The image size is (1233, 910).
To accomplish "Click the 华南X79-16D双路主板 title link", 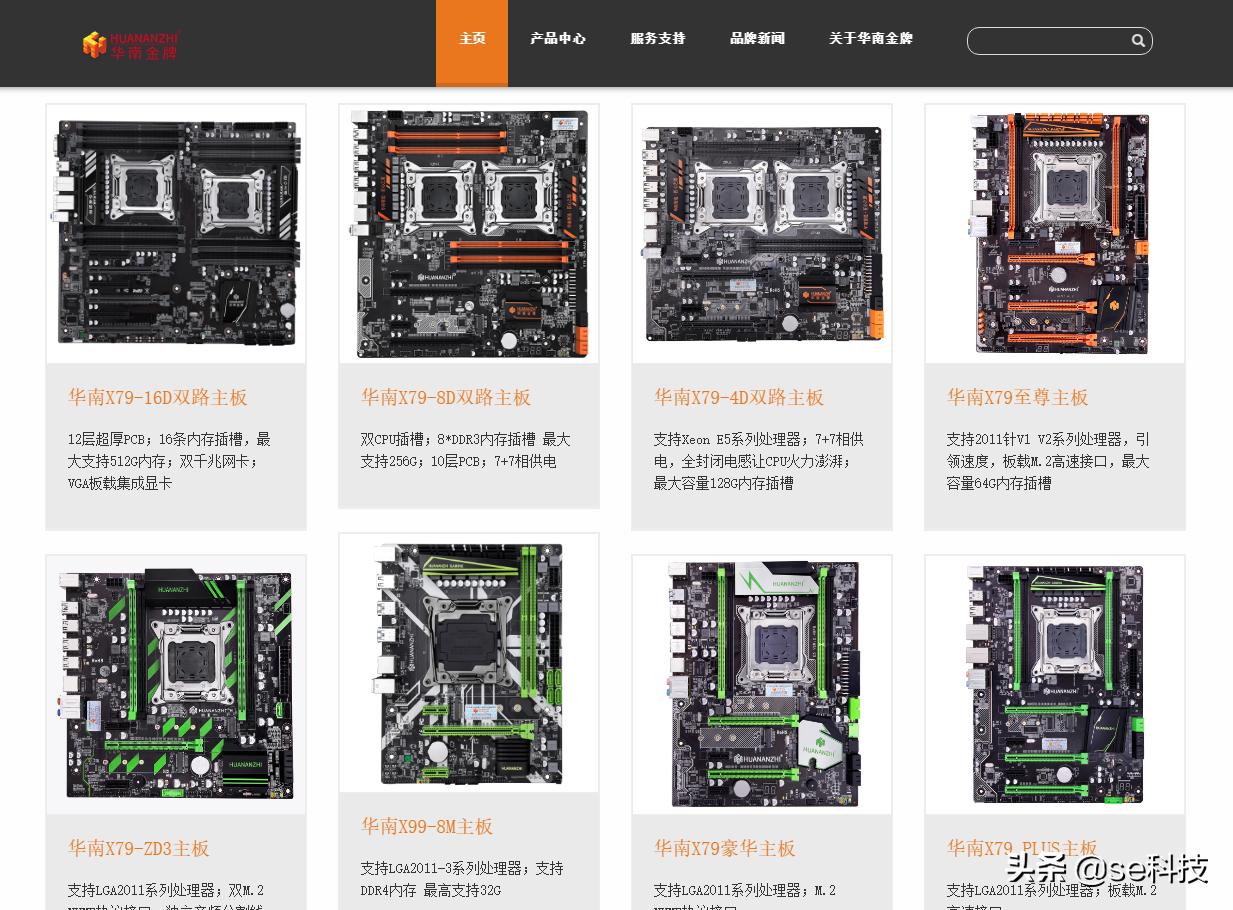I will pyautogui.click(x=158, y=397).
